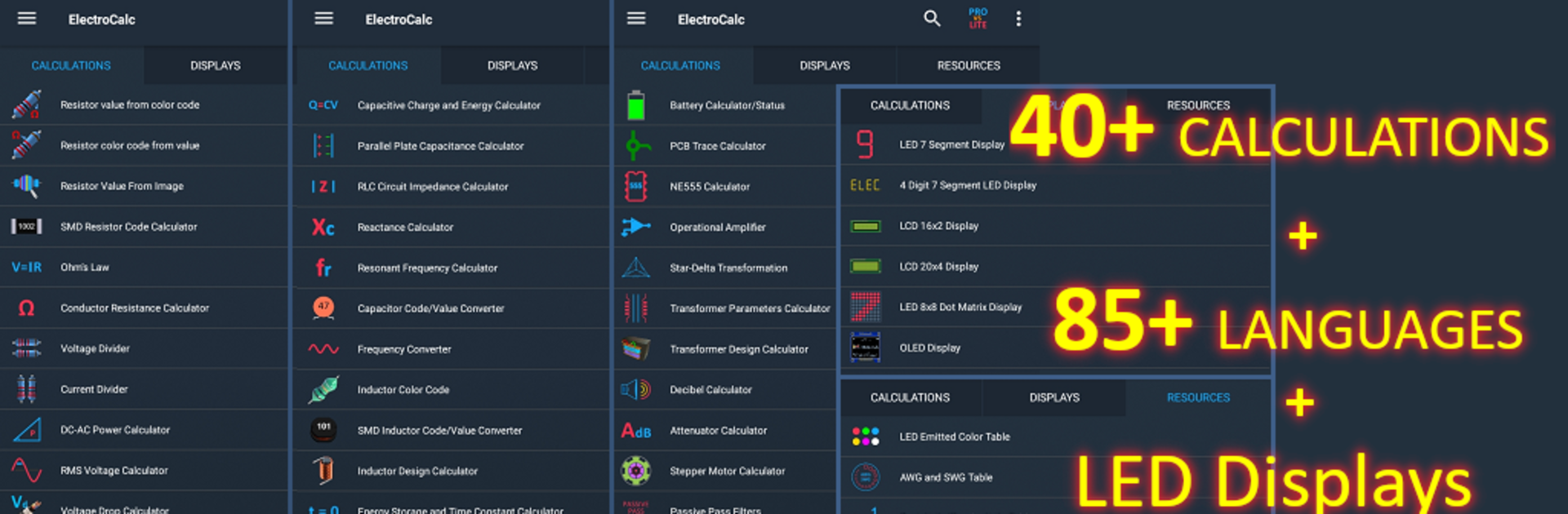The image size is (1568, 514).
Task: Click the Current Divider icon
Action: pos(26,389)
